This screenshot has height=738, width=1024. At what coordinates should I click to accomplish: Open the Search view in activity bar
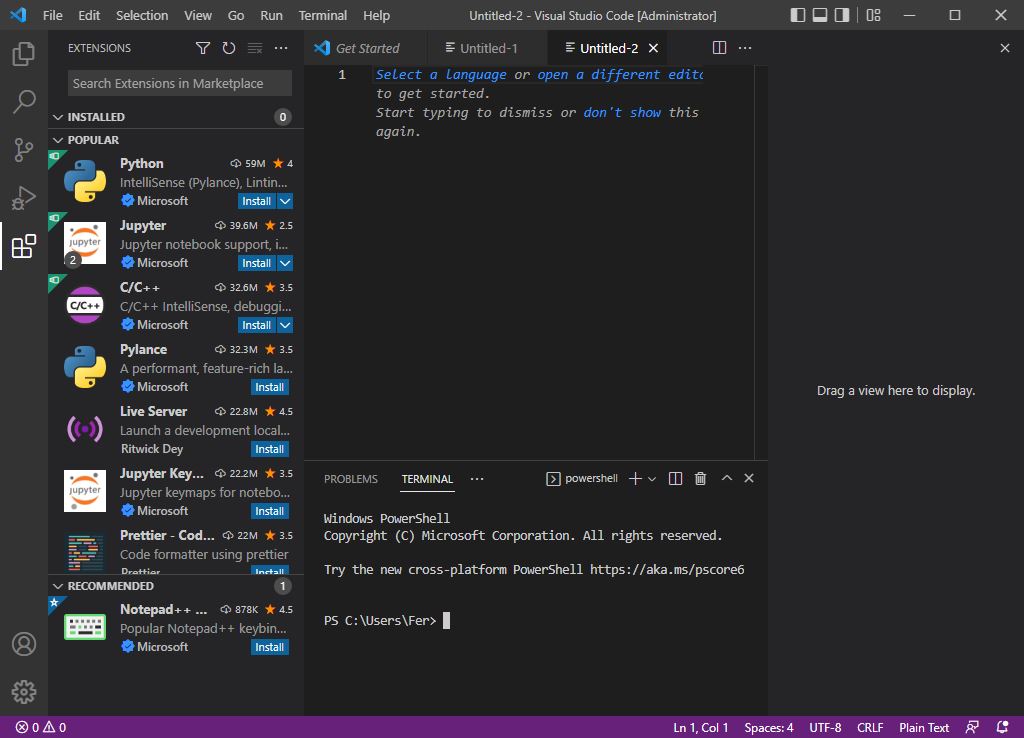(24, 101)
